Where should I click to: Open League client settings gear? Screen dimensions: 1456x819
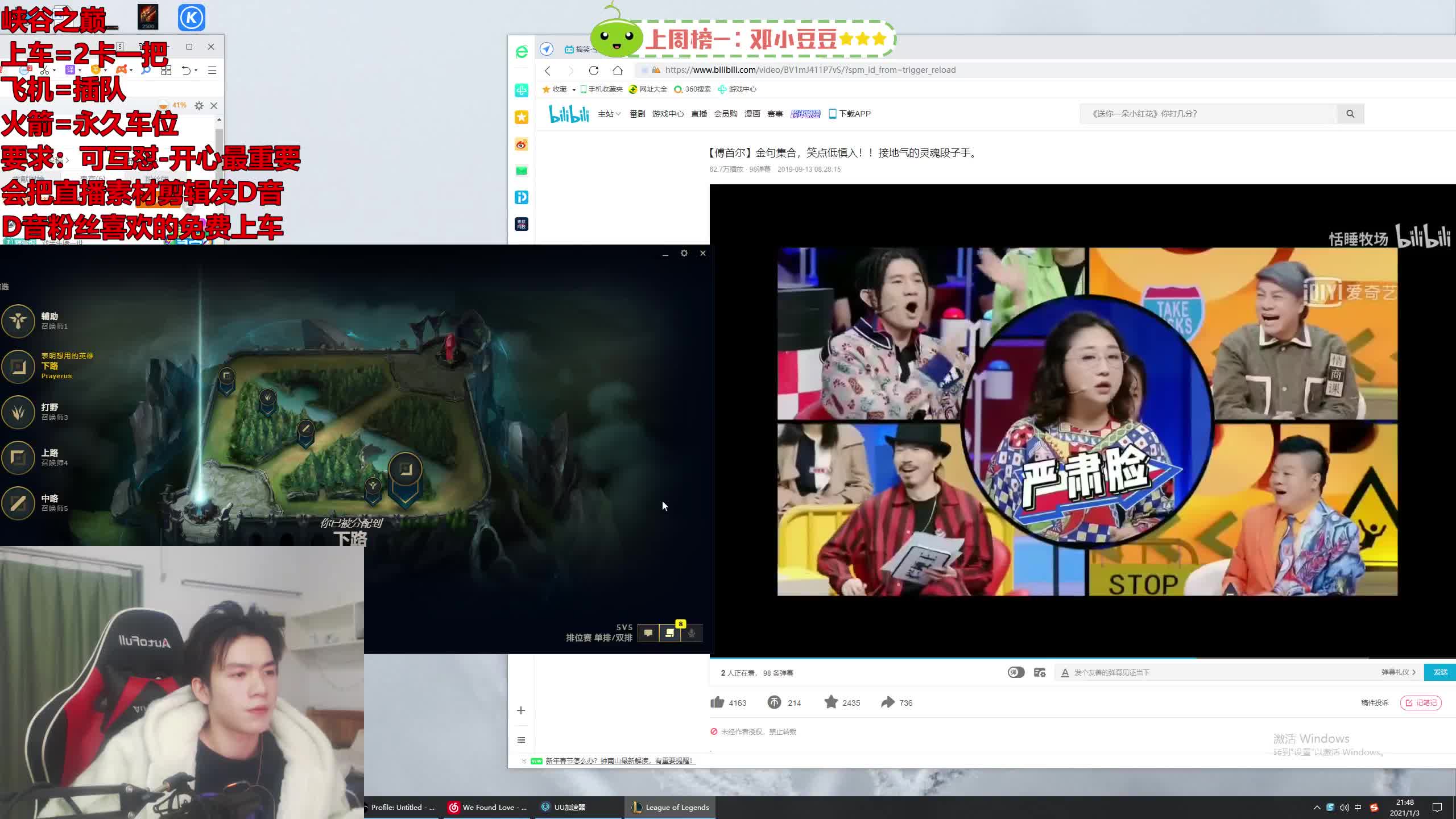tap(684, 253)
